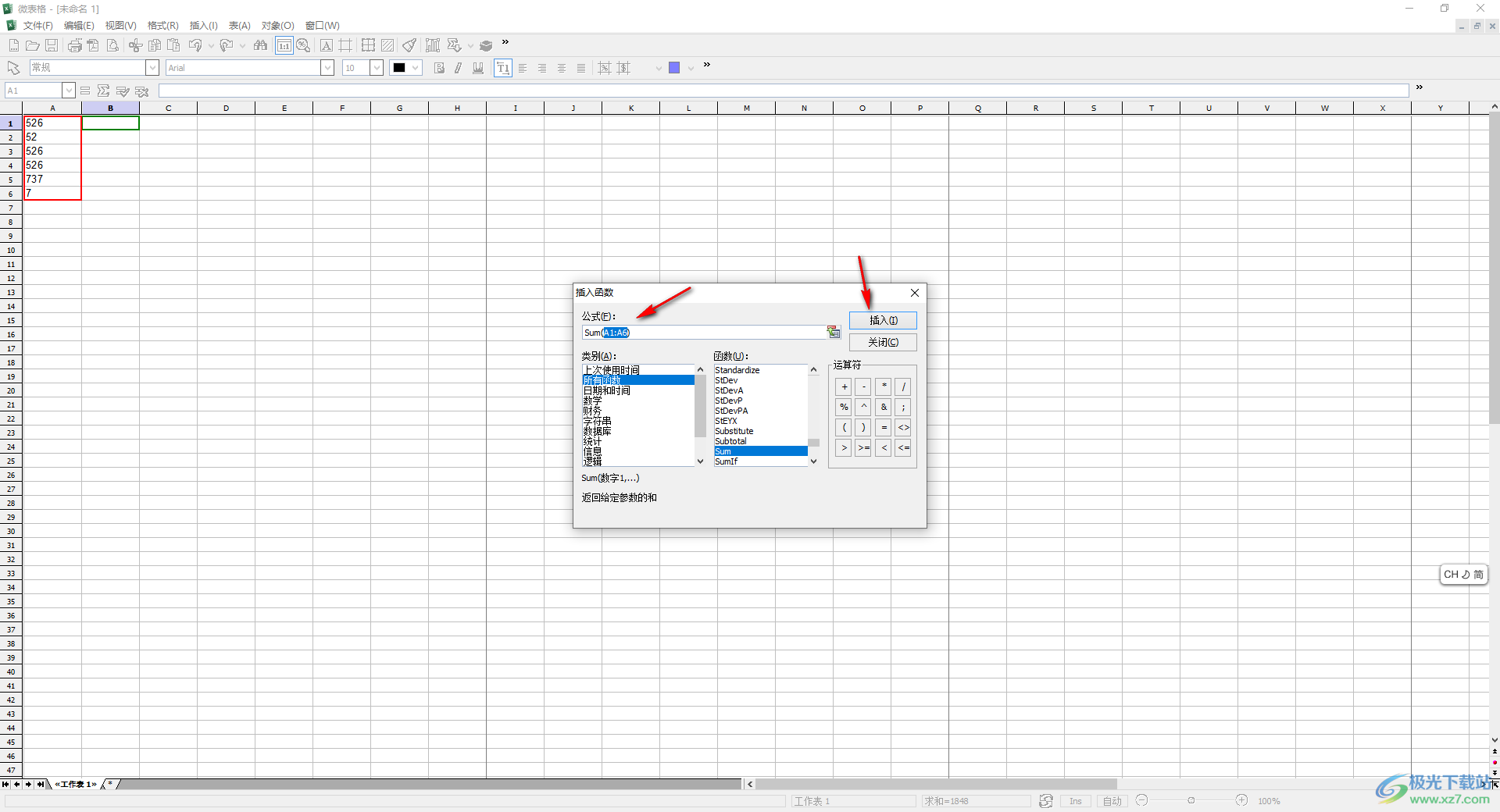The width and height of the screenshot is (1500, 812).
Task: Open the 视图(V) menu
Action: (x=121, y=26)
